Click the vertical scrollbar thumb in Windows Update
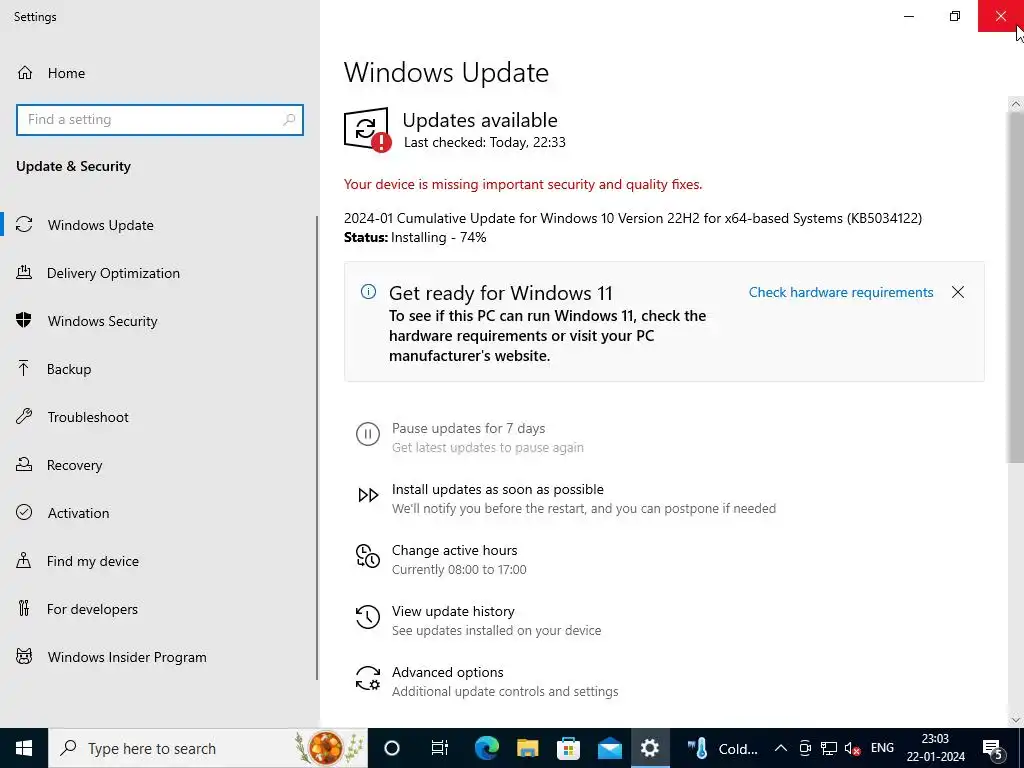Screen dimensions: 1024x768 tap(1016, 287)
